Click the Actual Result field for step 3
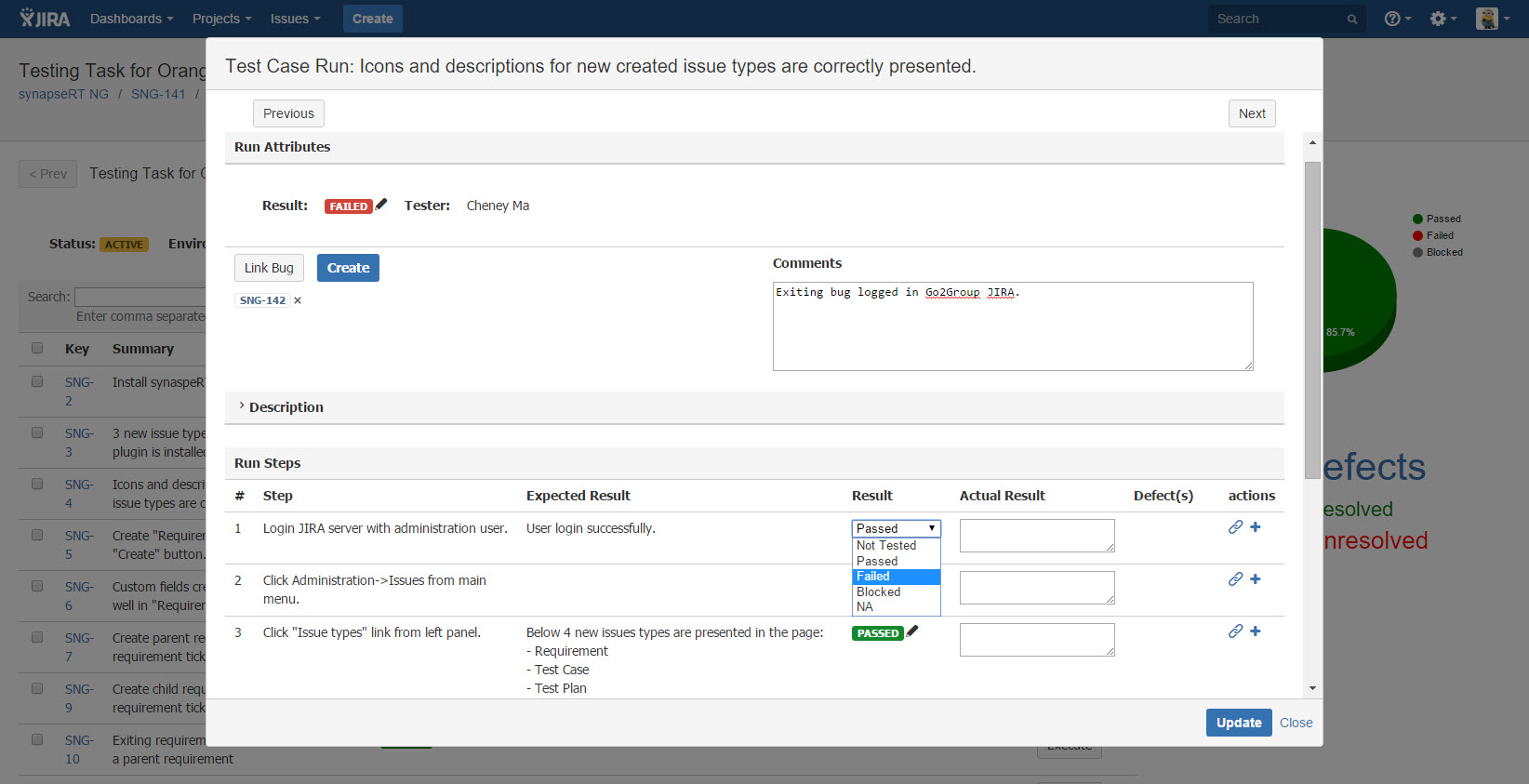Screen dimensions: 1529x784 [1037, 640]
